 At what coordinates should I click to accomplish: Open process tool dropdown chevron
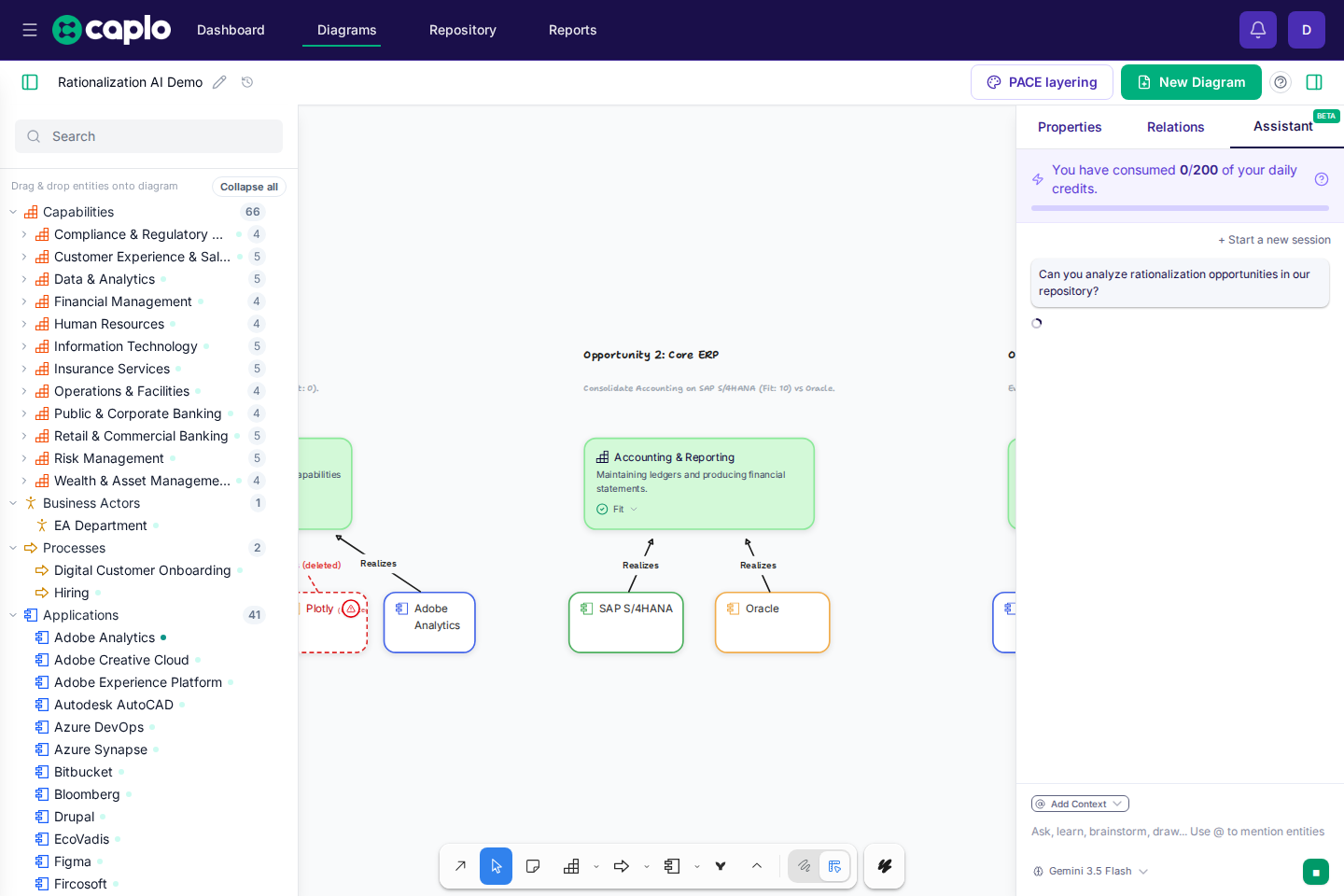[x=647, y=867]
